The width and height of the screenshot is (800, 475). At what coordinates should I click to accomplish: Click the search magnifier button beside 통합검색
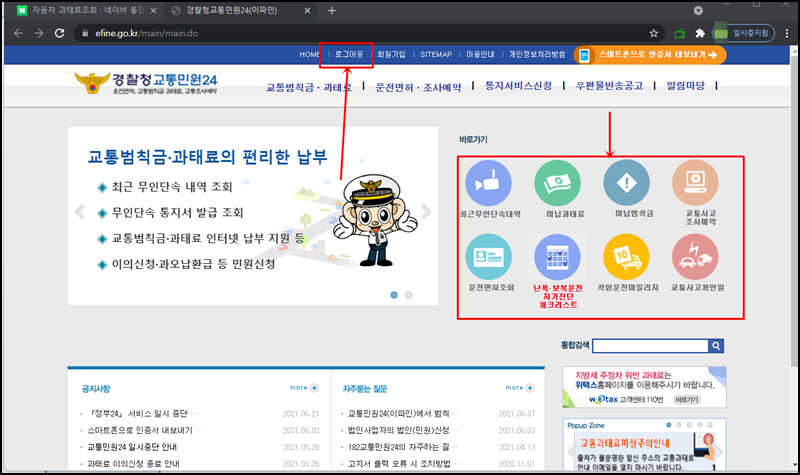716,346
